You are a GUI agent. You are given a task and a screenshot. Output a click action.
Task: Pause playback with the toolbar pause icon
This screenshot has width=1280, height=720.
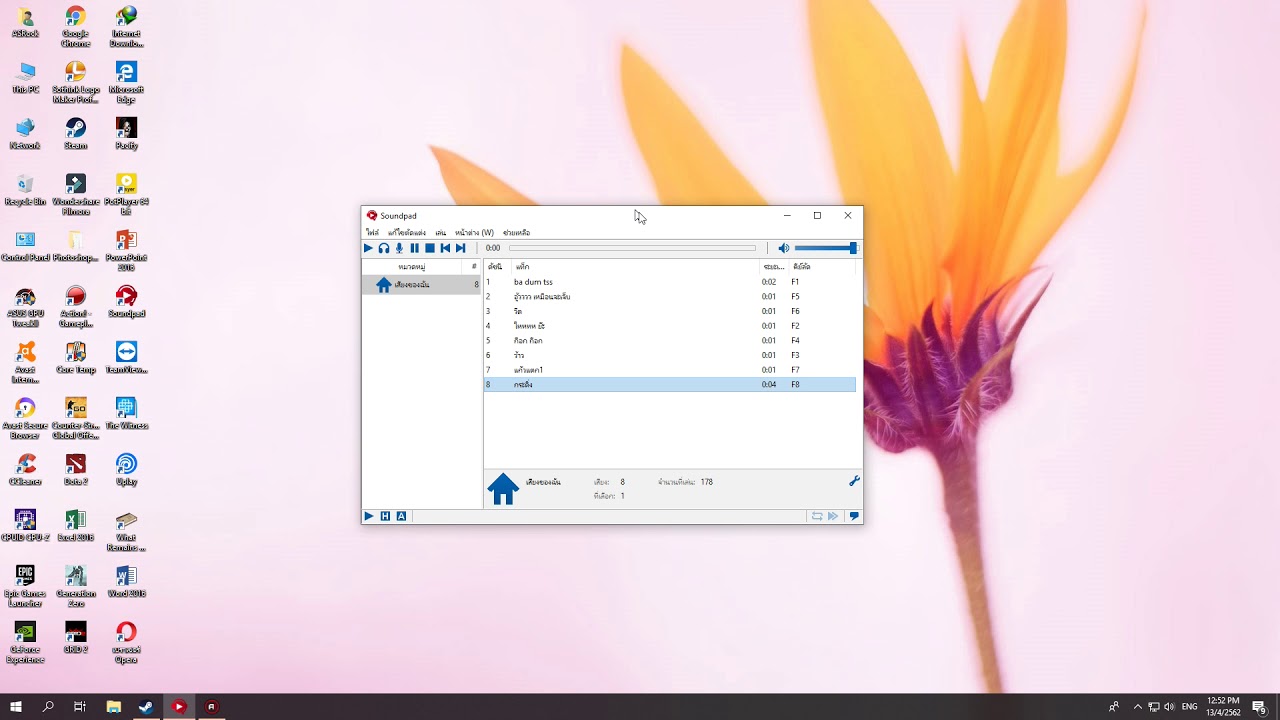(414, 248)
